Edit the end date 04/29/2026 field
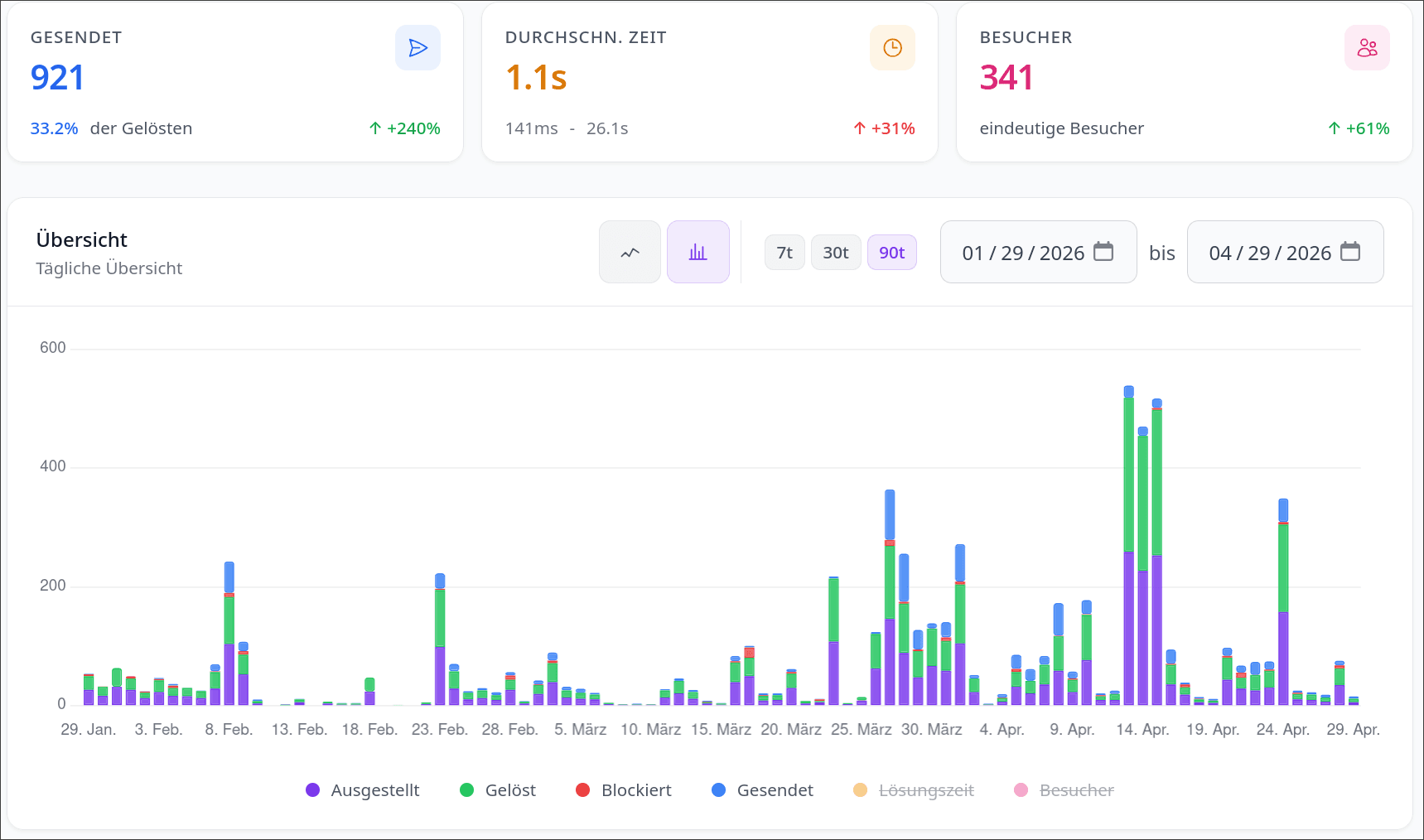The image size is (1424, 840). click(x=1286, y=252)
